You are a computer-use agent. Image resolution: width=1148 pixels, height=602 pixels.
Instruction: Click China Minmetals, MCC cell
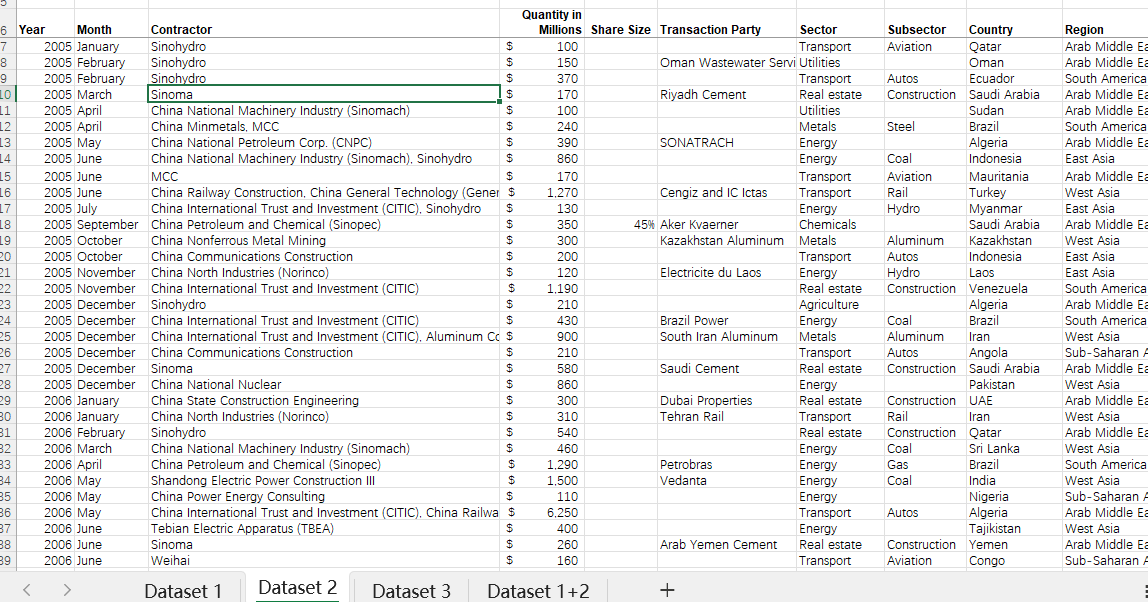click(324, 127)
